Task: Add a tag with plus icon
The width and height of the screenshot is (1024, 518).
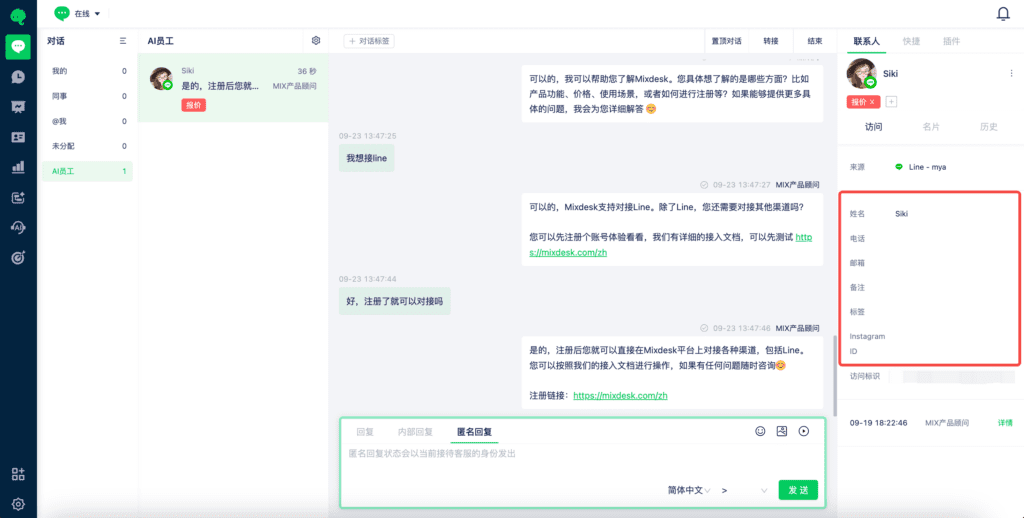Action: click(x=893, y=102)
